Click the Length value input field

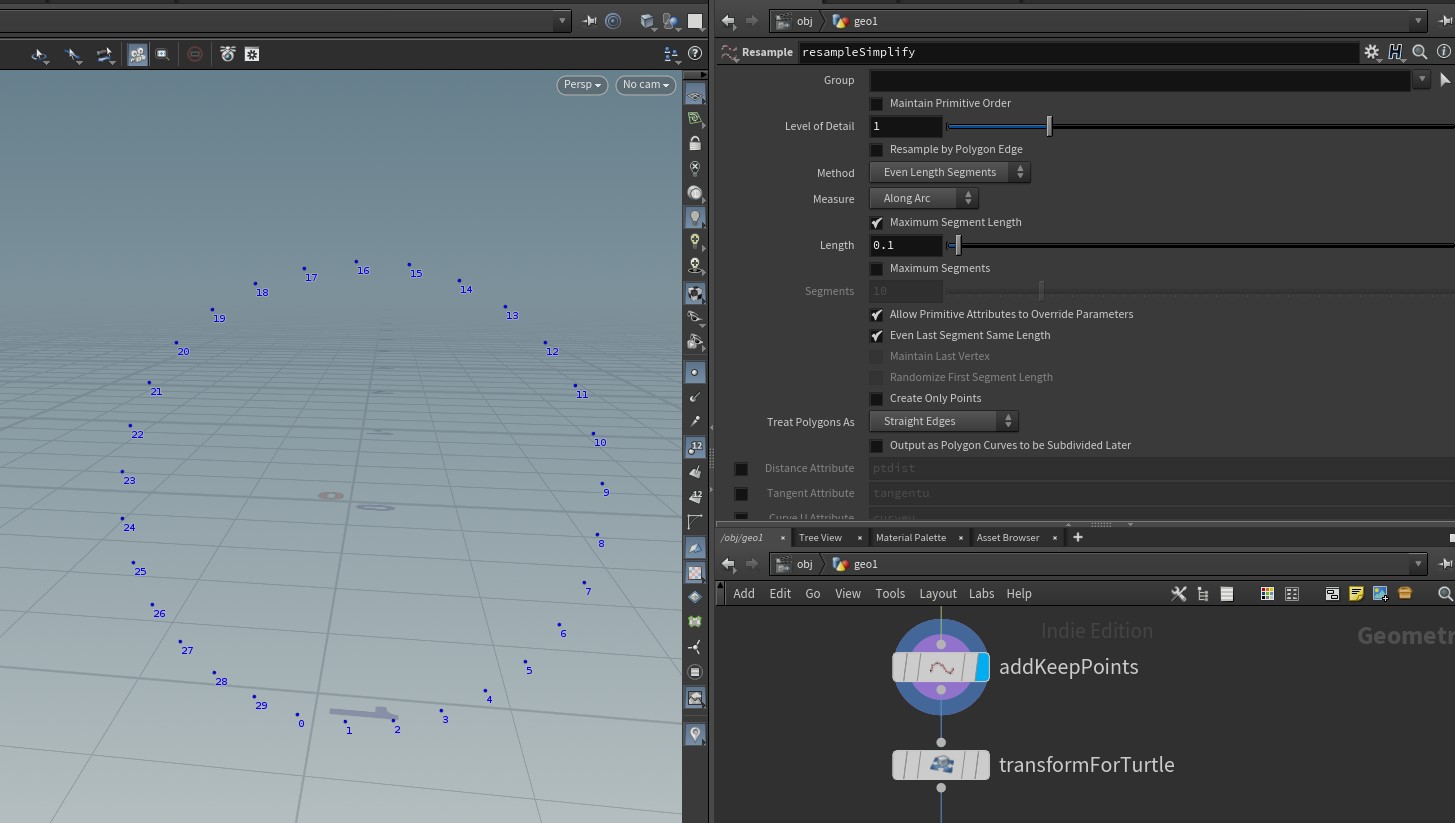pyautogui.click(x=906, y=246)
